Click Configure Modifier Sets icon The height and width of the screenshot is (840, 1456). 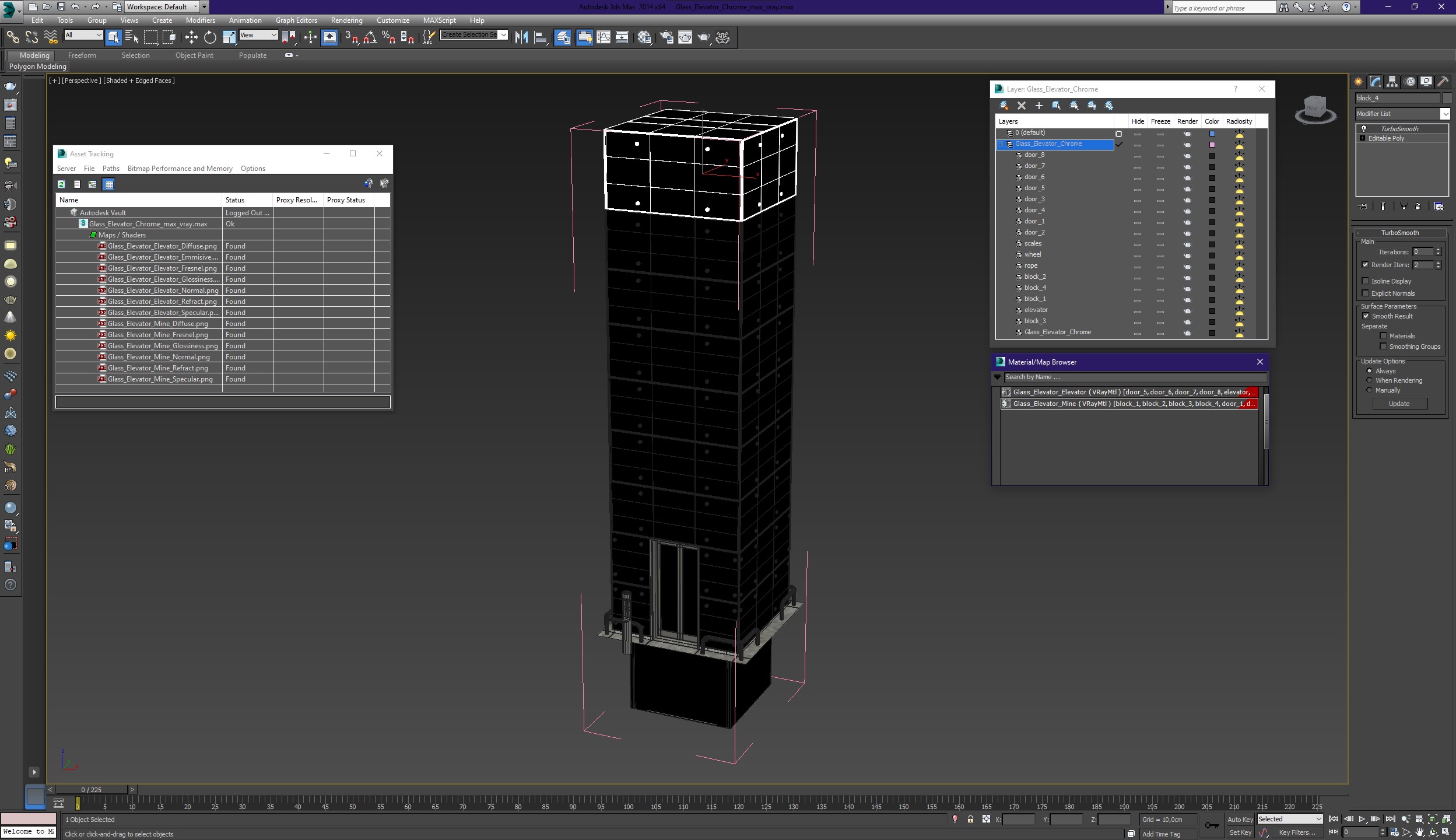[x=1439, y=206]
